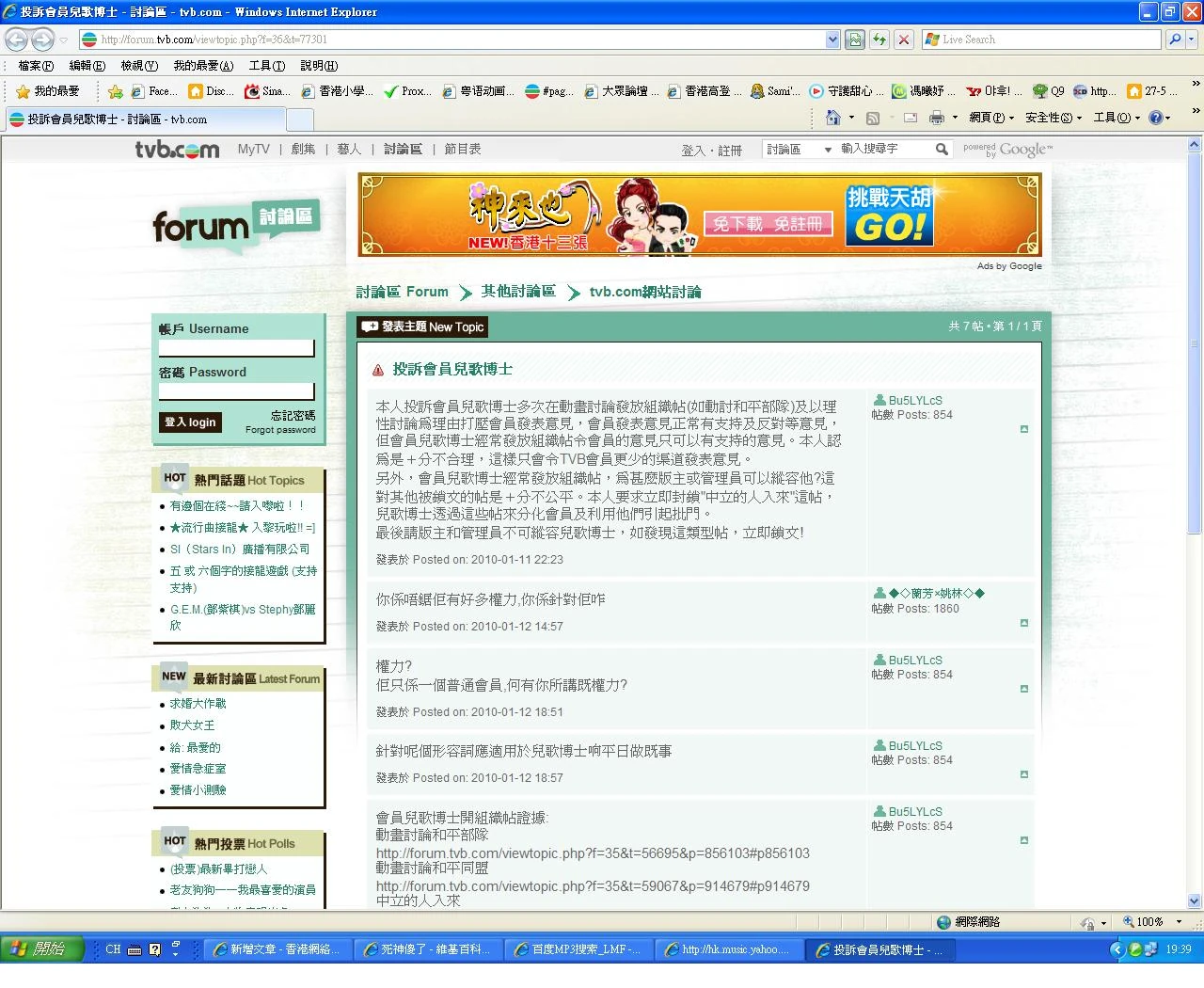1204x988 pixels.
Task: Open the Face... favorites bar bookmark
Action: tap(154, 91)
